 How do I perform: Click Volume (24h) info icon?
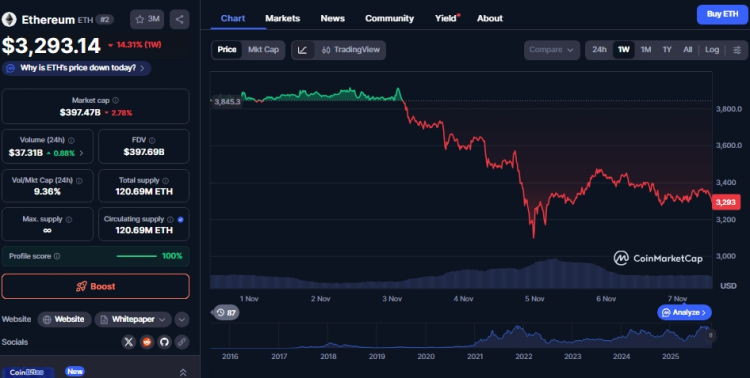coord(71,140)
